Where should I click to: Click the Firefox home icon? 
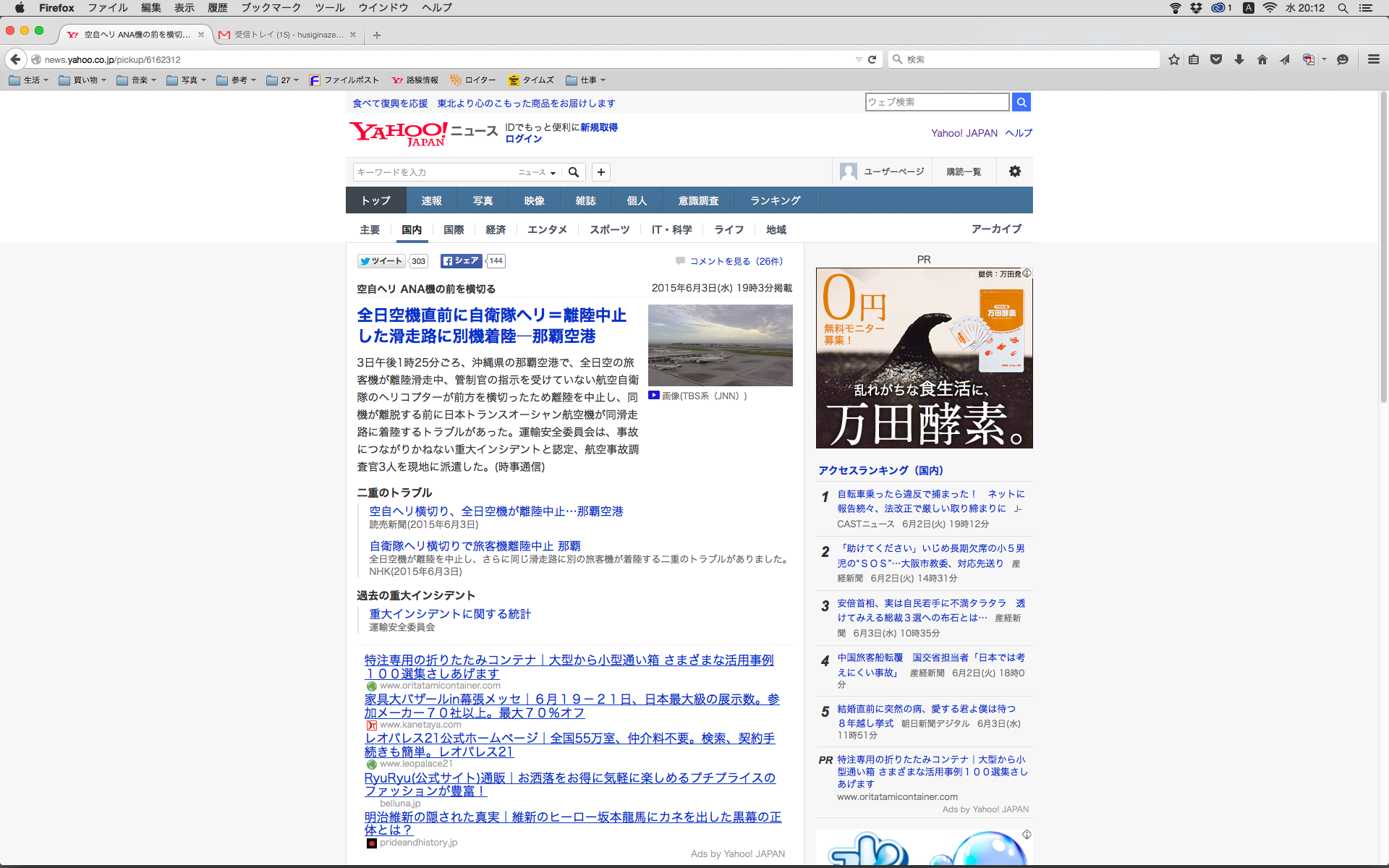[x=1262, y=59]
